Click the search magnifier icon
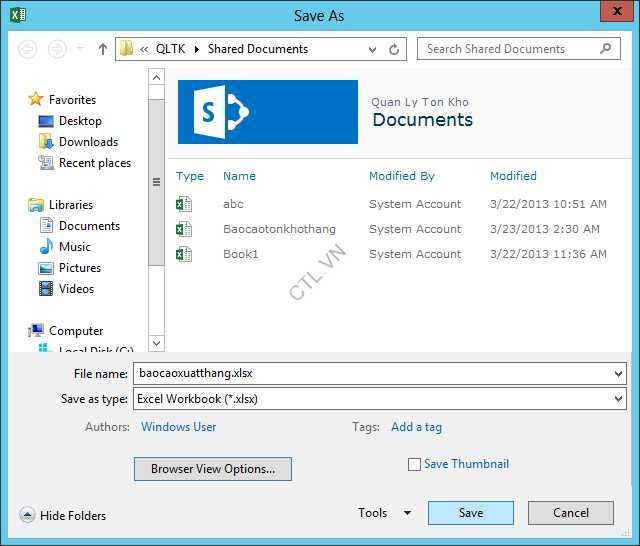640x546 pixels. (606, 48)
